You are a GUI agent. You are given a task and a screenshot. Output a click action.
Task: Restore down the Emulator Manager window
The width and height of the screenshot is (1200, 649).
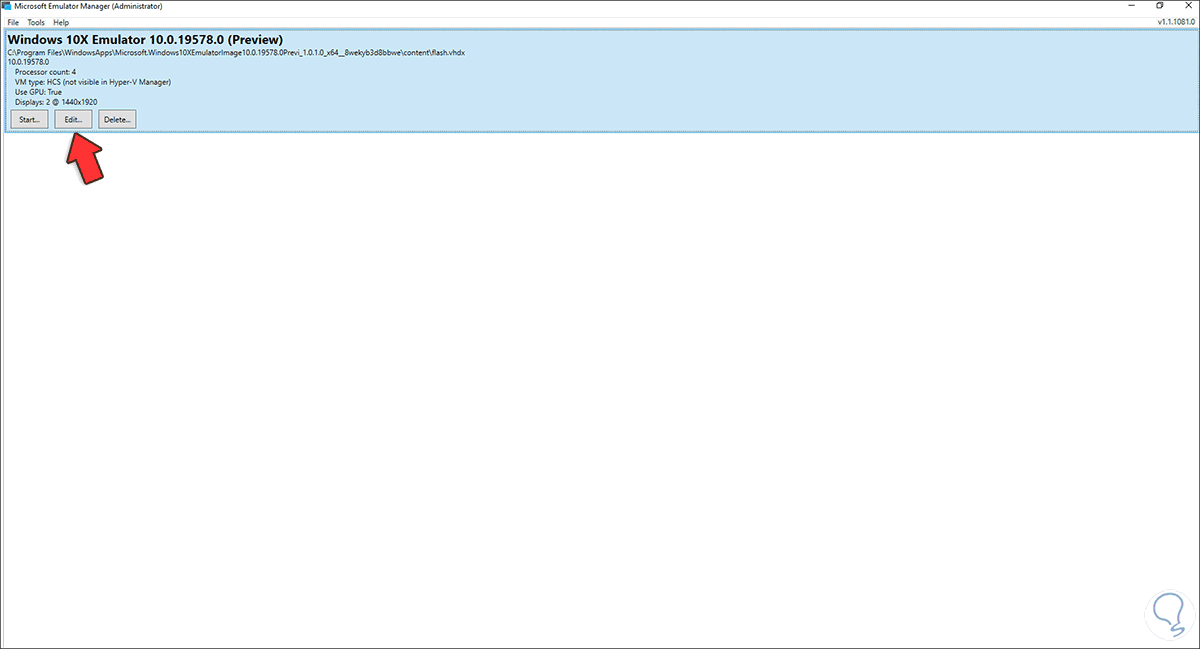pyautogui.click(x=1160, y=6)
